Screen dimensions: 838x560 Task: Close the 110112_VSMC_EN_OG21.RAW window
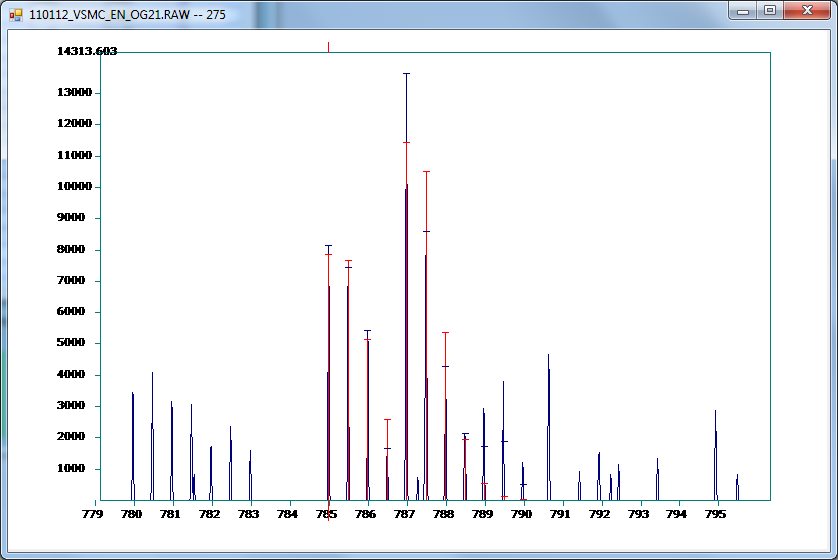[x=806, y=10]
